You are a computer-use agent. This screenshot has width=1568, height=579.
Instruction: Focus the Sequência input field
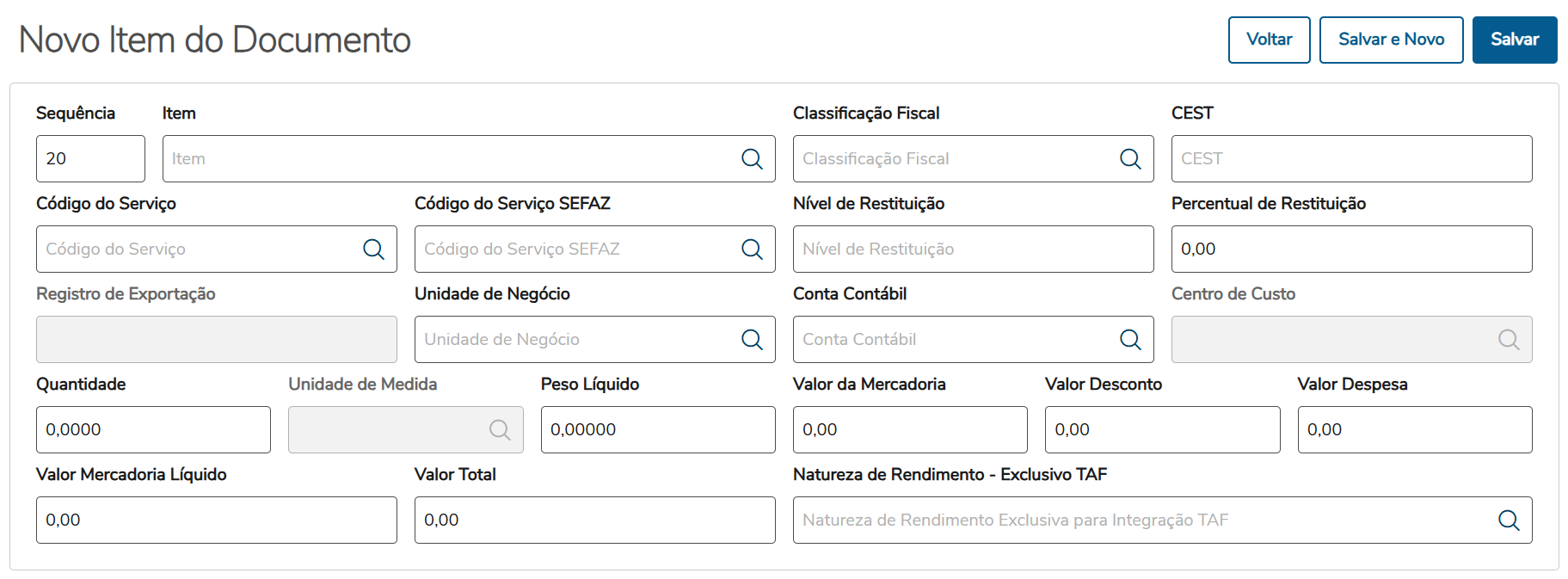point(90,159)
